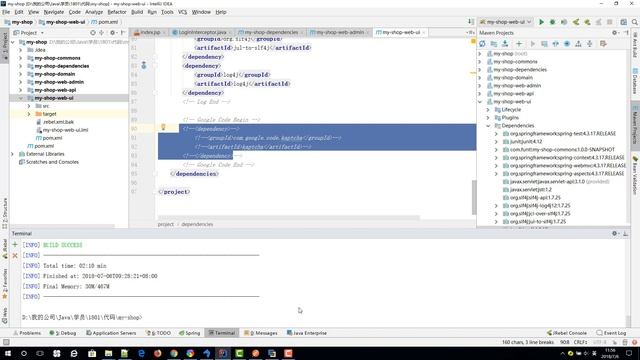Toggle Maven Skip Tests Mode
The height and width of the screenshot is (360, 640).
[x=567, y=44]
